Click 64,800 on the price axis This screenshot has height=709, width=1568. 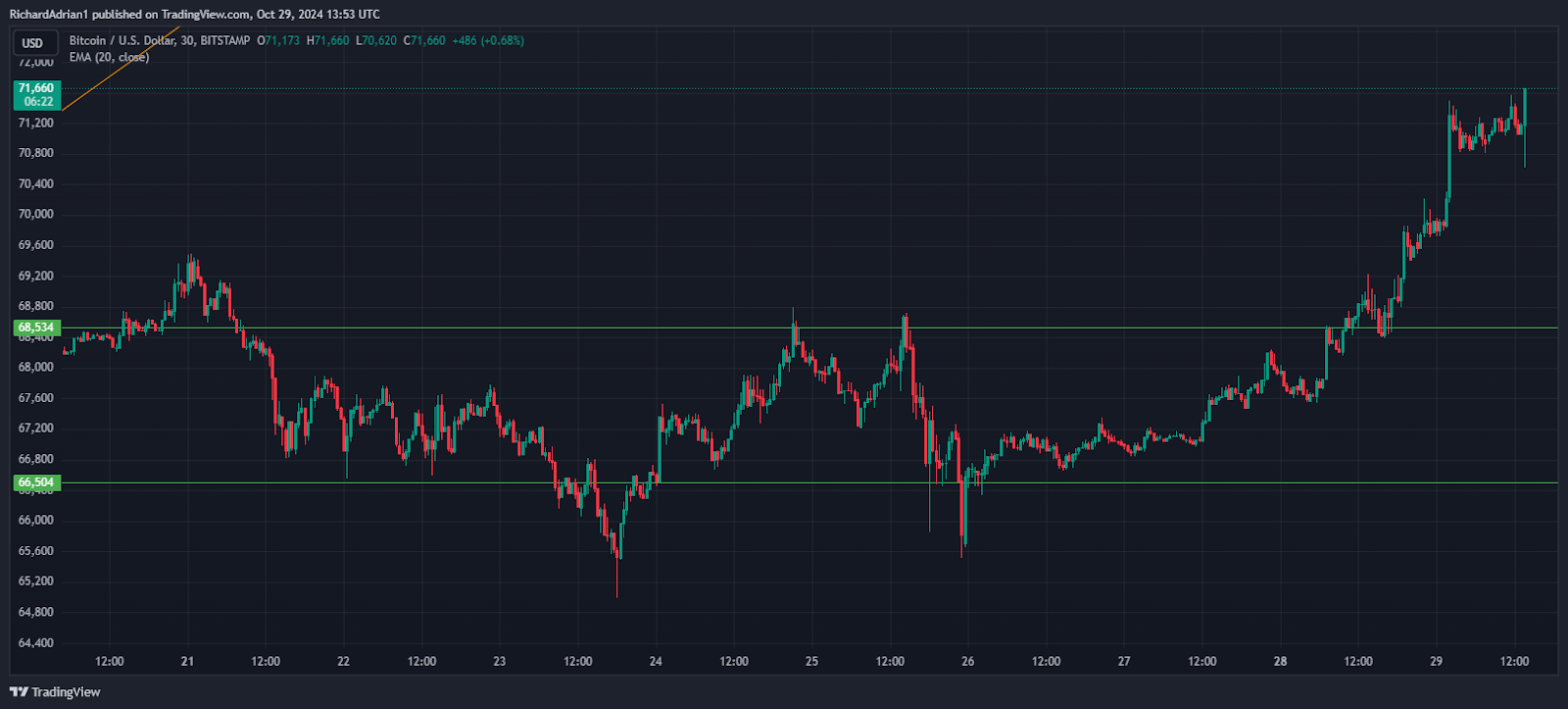click(x=36, y=612)
